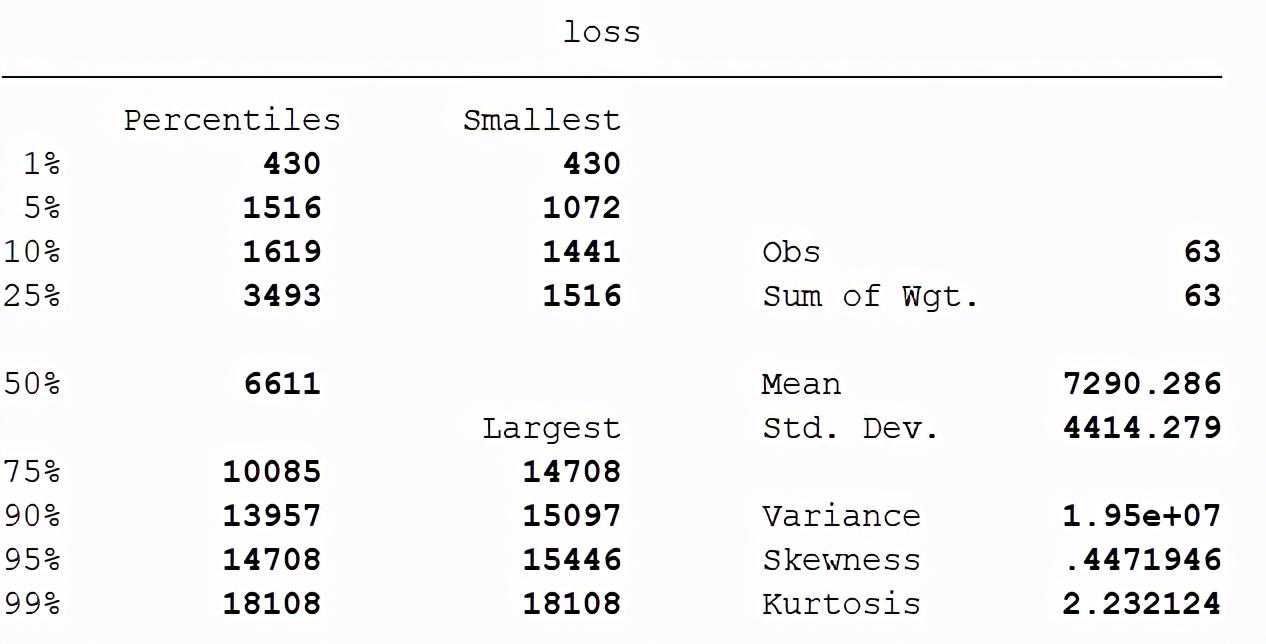The image size is (1266, 644).
Task: Click the Std. Dev. value 4414.279
Action: [1142, 428]
